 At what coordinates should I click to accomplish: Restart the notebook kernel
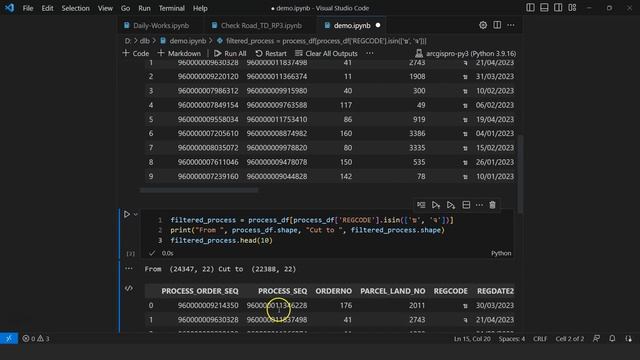tap(271, 53)
